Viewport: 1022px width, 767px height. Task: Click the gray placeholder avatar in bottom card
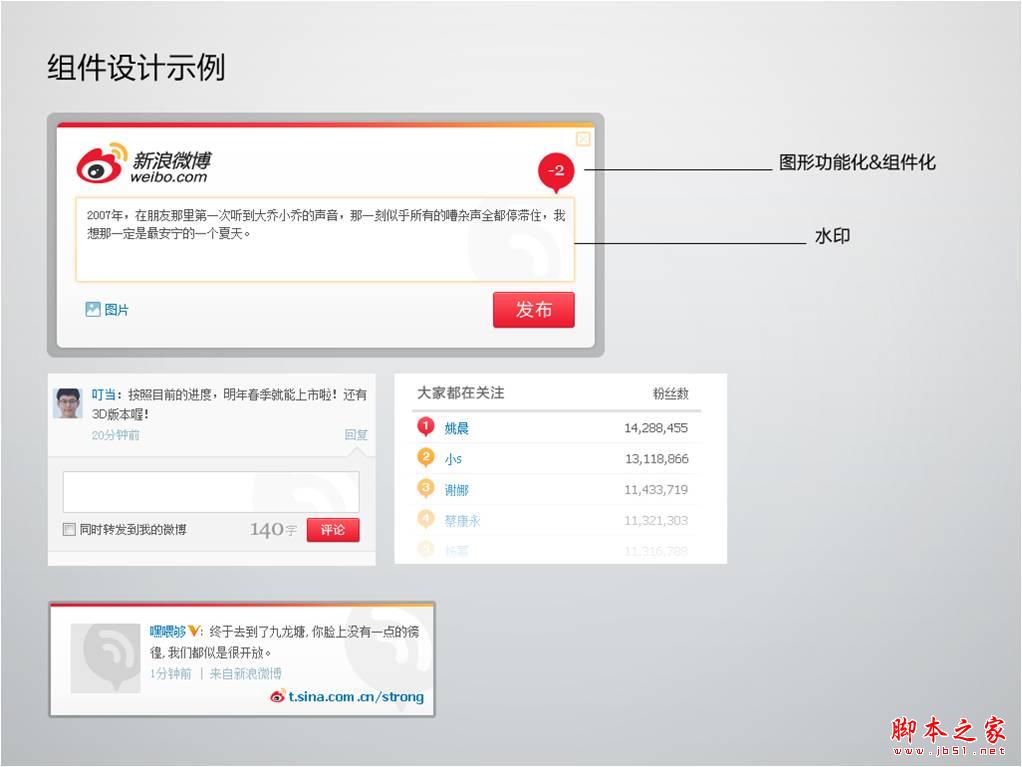[x=105, y=658]
